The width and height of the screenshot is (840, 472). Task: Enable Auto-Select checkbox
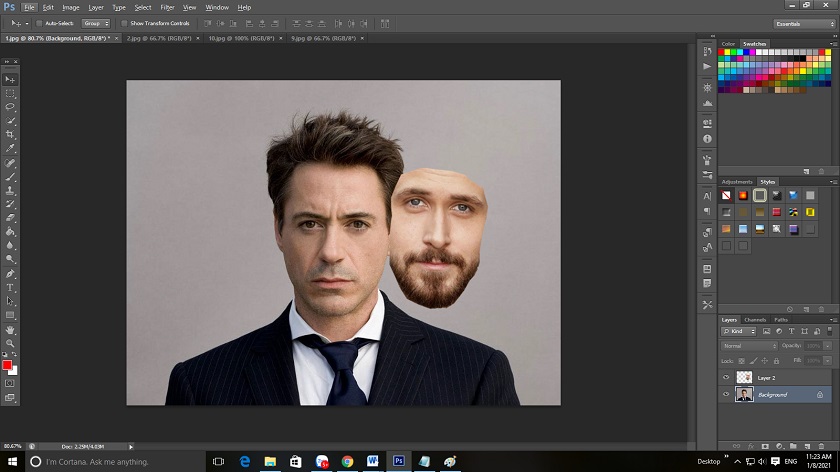(39, 24)
